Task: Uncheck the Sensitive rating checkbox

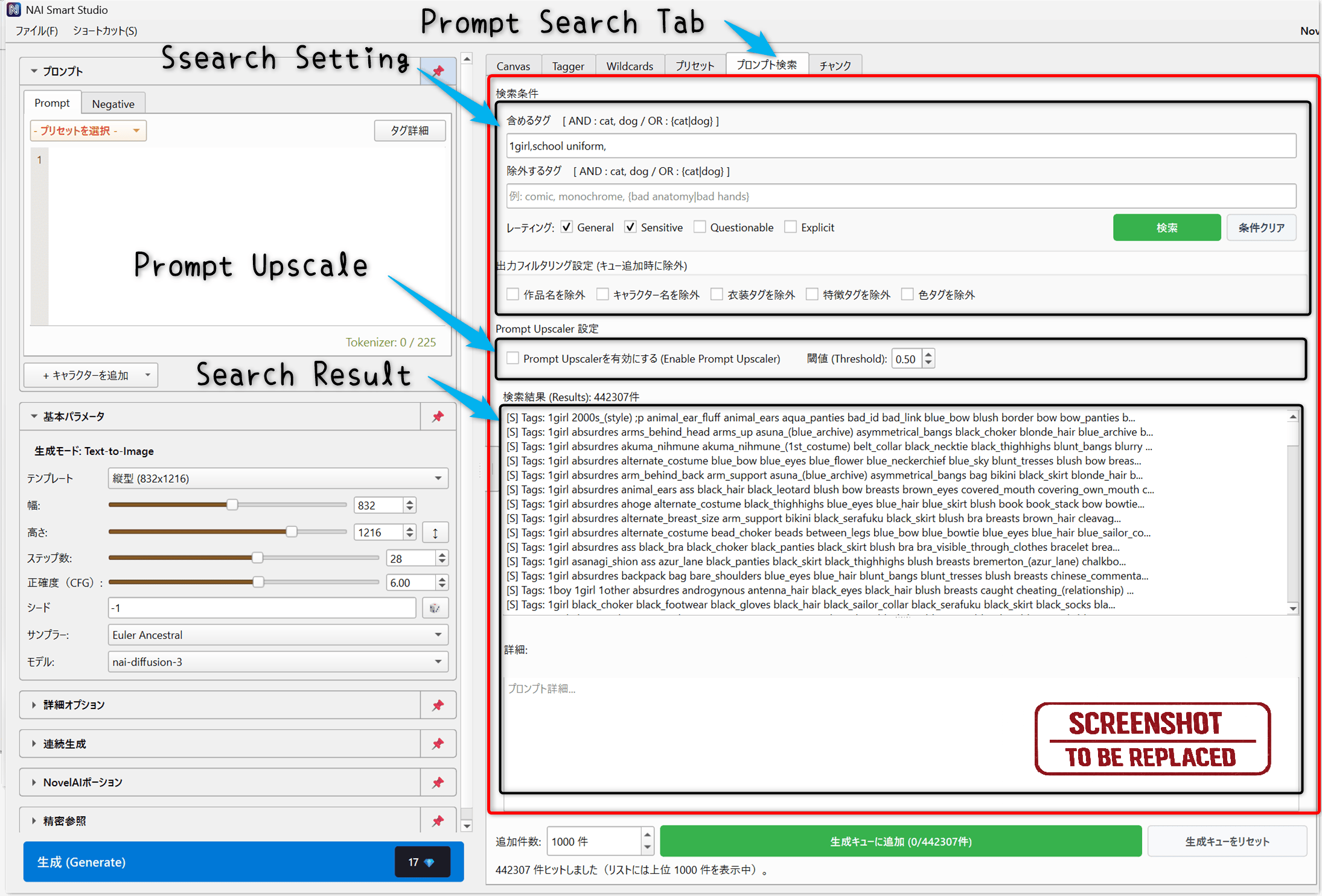Action: click(x=630, y=227)
